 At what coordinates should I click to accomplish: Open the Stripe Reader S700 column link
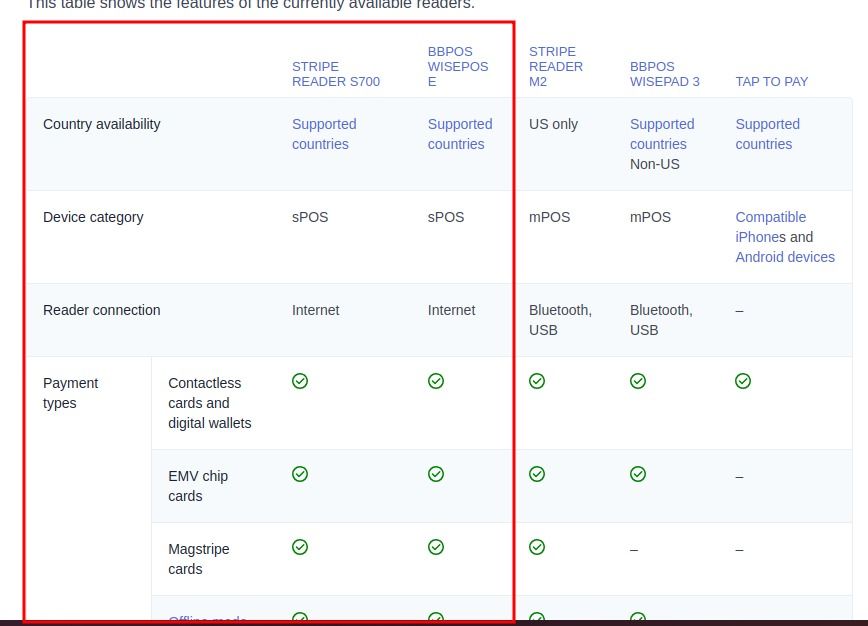335,74
